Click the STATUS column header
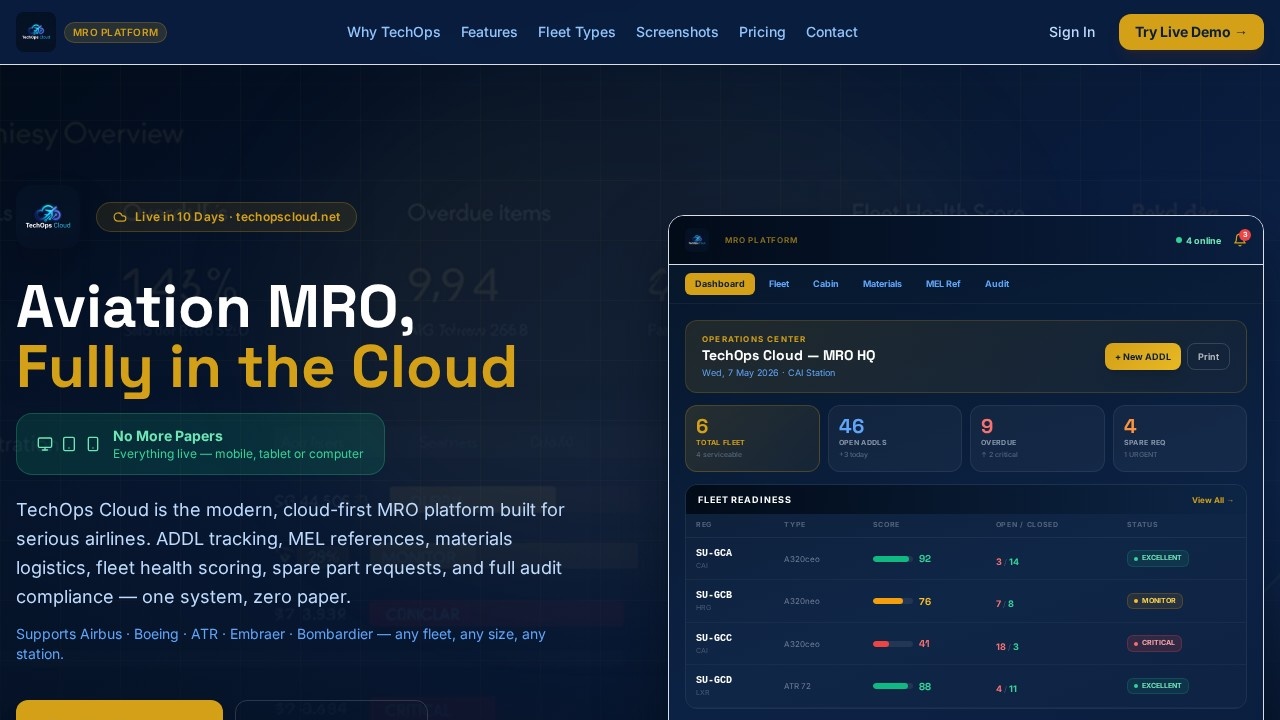This screenshot has height=720, width=1280. pyautogui.click(x=1142, y=525)
